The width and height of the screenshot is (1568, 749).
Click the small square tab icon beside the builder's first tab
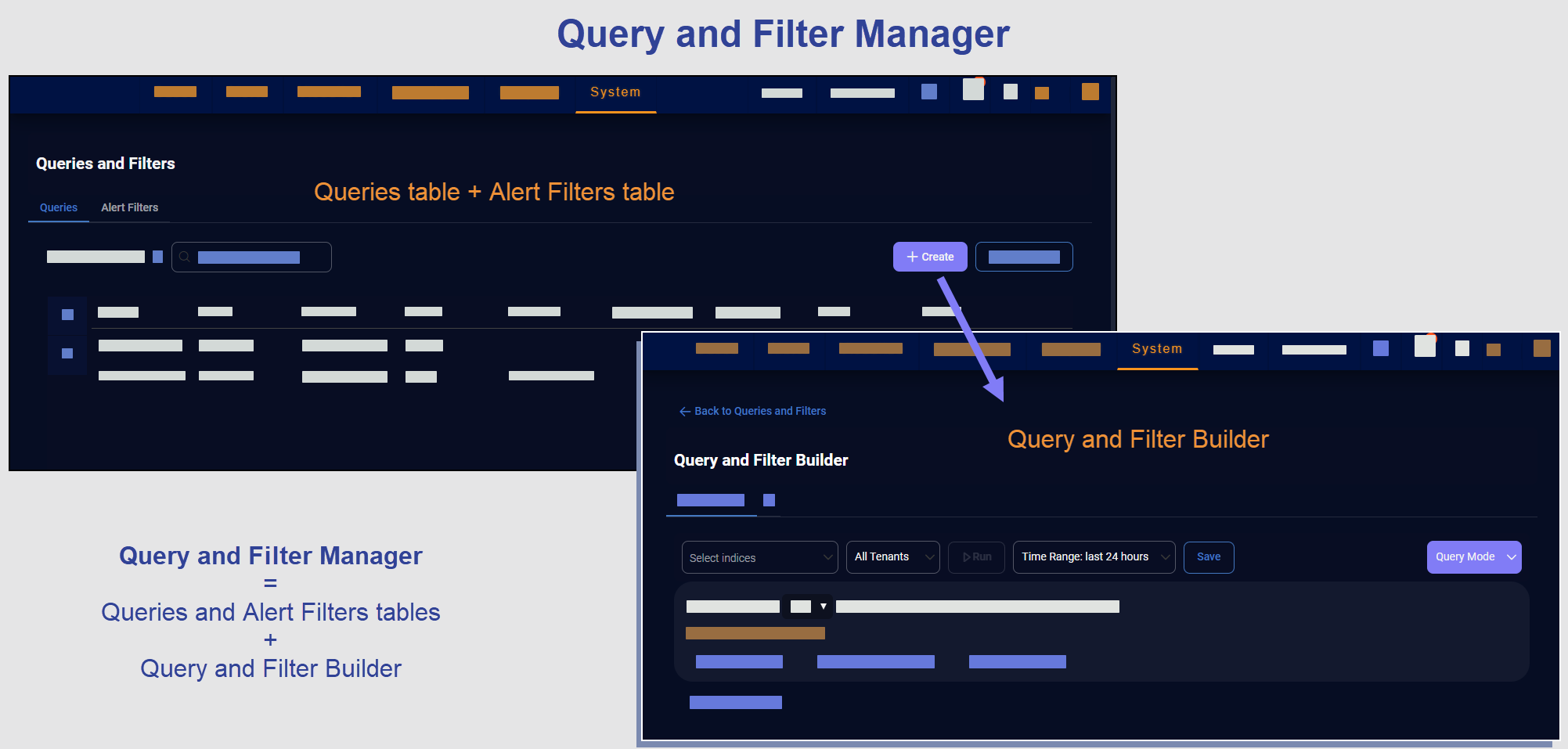coord(769,500)
